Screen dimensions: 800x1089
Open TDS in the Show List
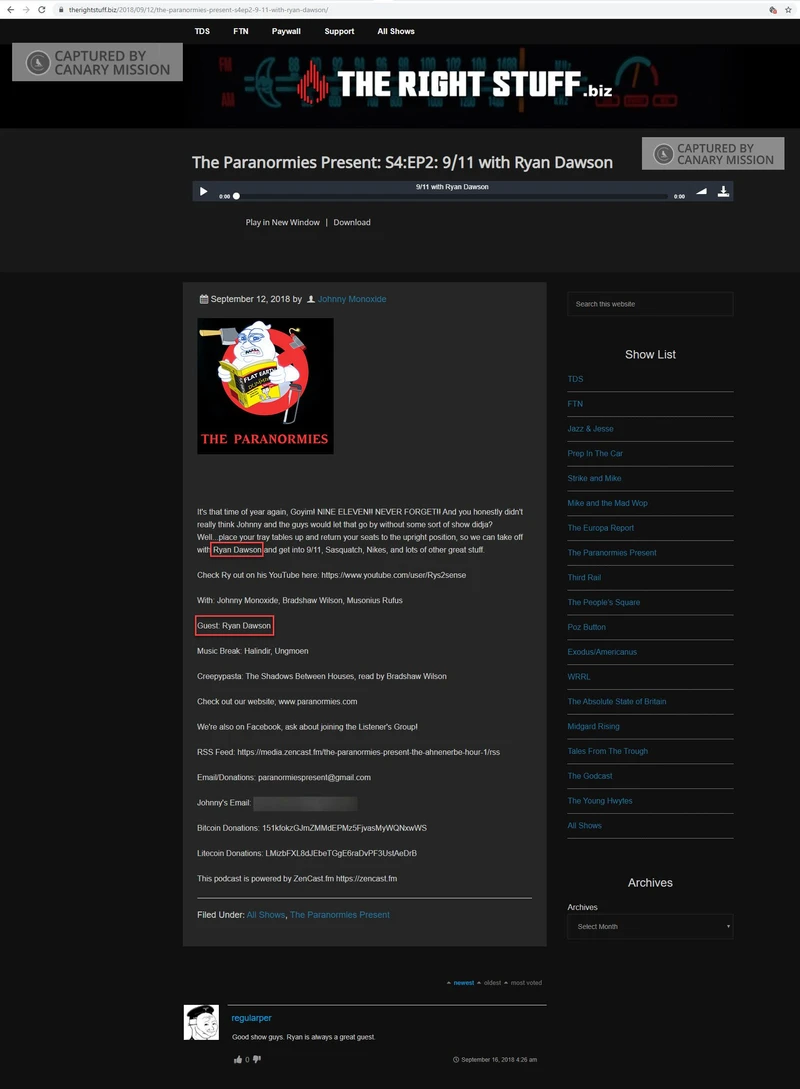pyautogui.click(x=575, y=379)
